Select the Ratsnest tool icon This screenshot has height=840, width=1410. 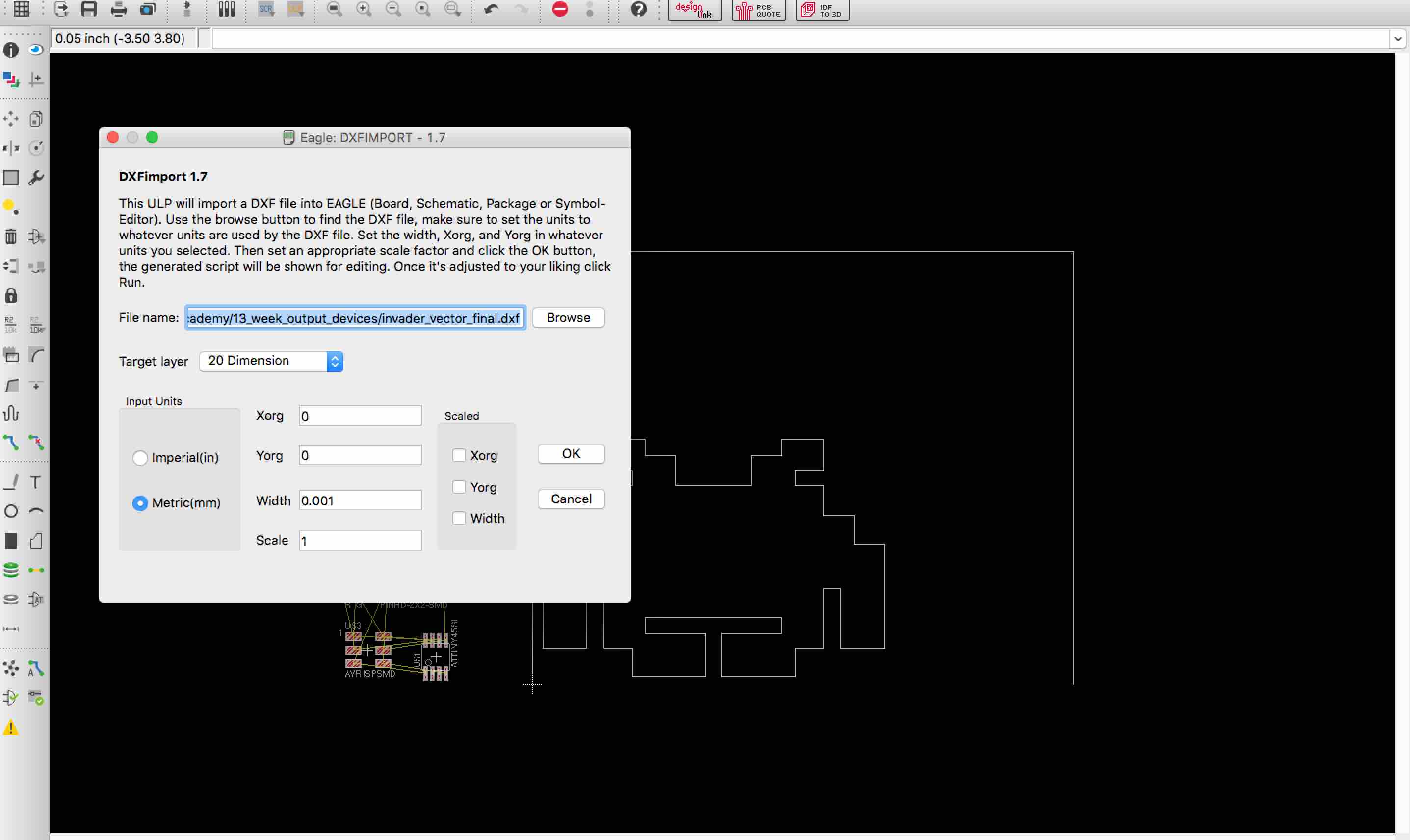[11, 668]
